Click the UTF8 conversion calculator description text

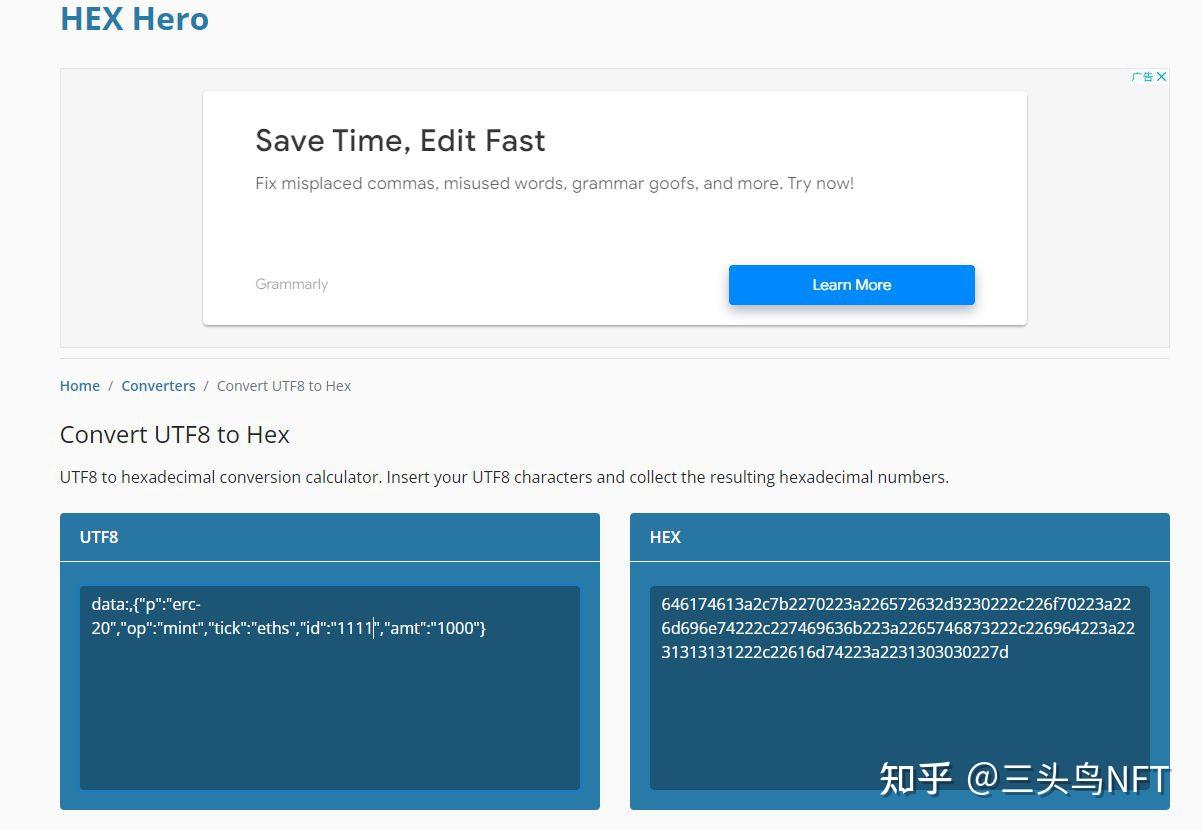pos(504,477)
